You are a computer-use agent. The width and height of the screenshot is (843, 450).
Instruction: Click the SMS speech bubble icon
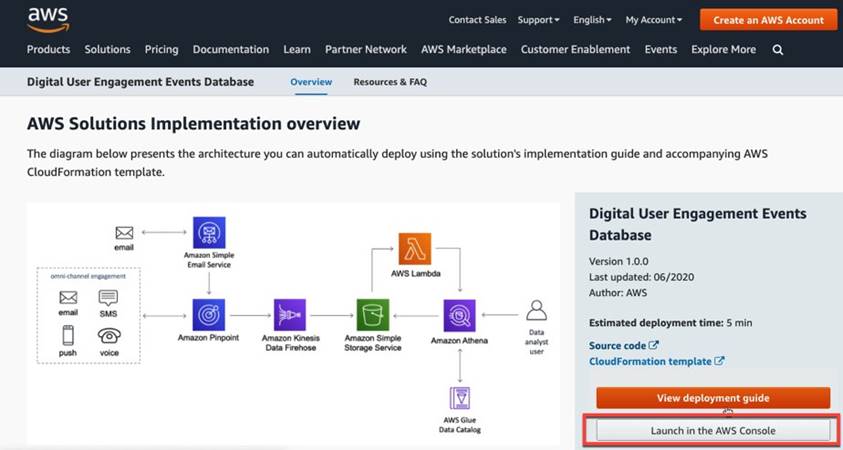point(108,298)
